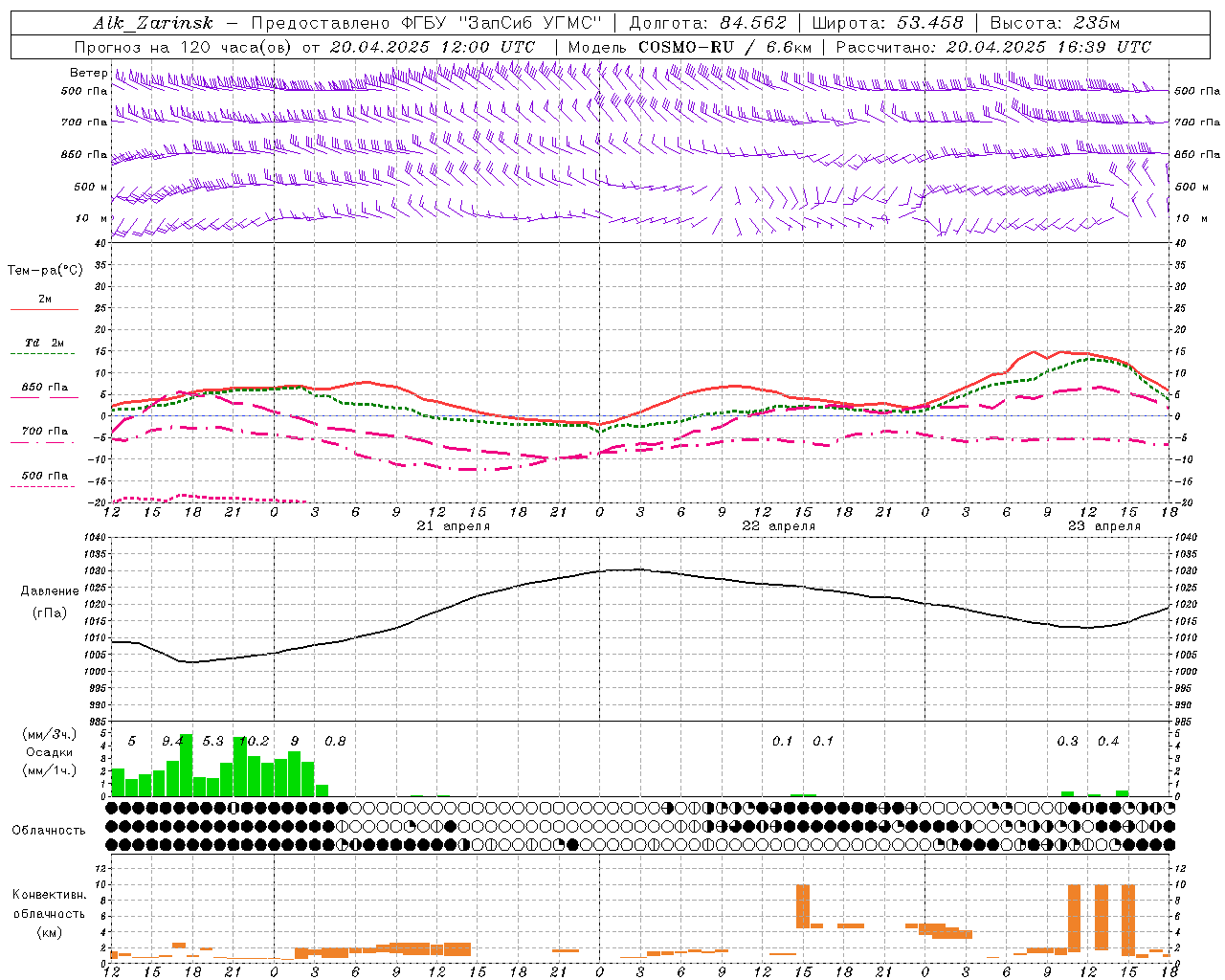Click the elevation label Высота: 235м
The image size is (1225, 980).
(1055, 23)
